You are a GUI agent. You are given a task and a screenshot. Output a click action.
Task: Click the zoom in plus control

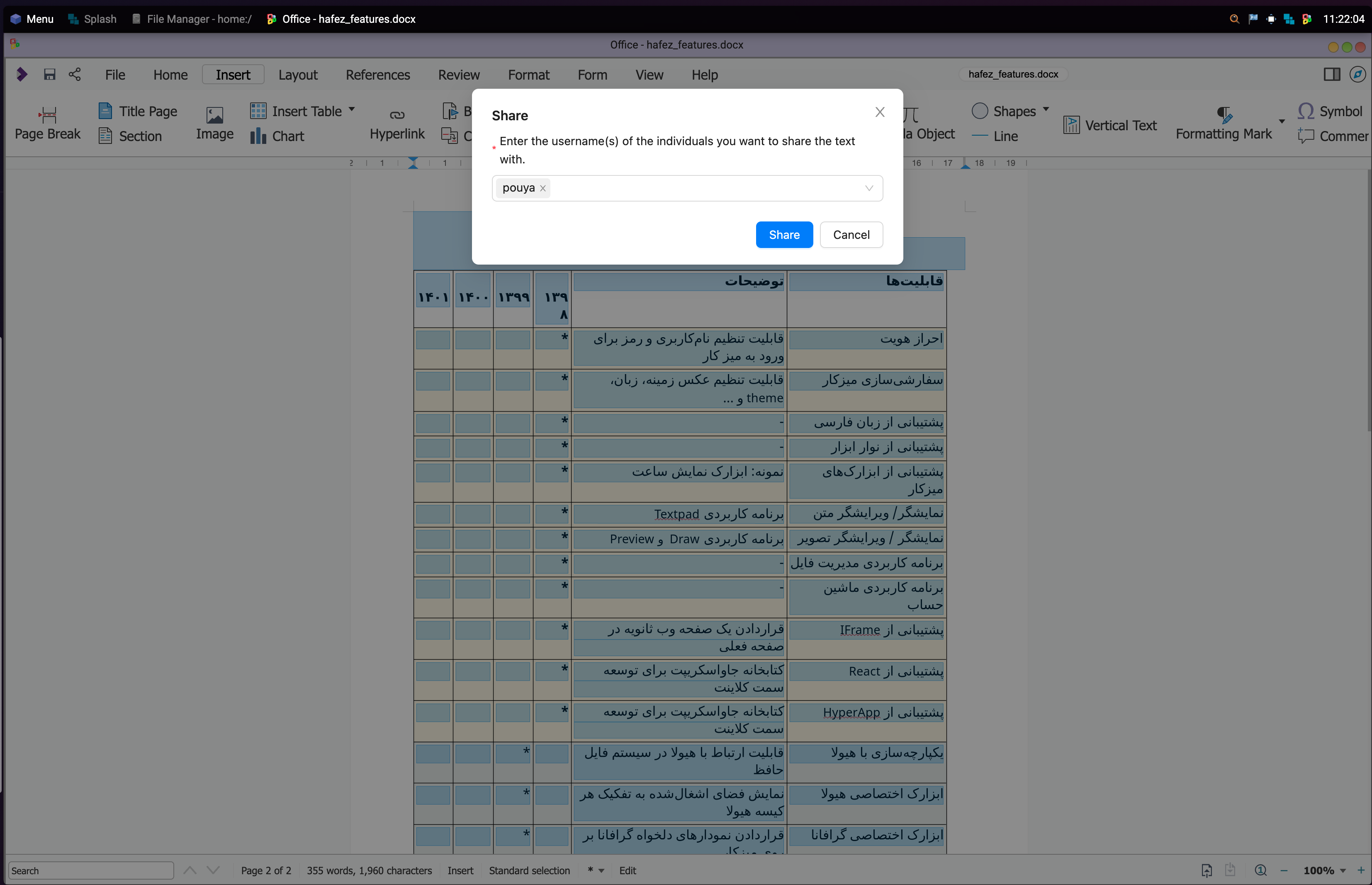(x=1360, y=870)
